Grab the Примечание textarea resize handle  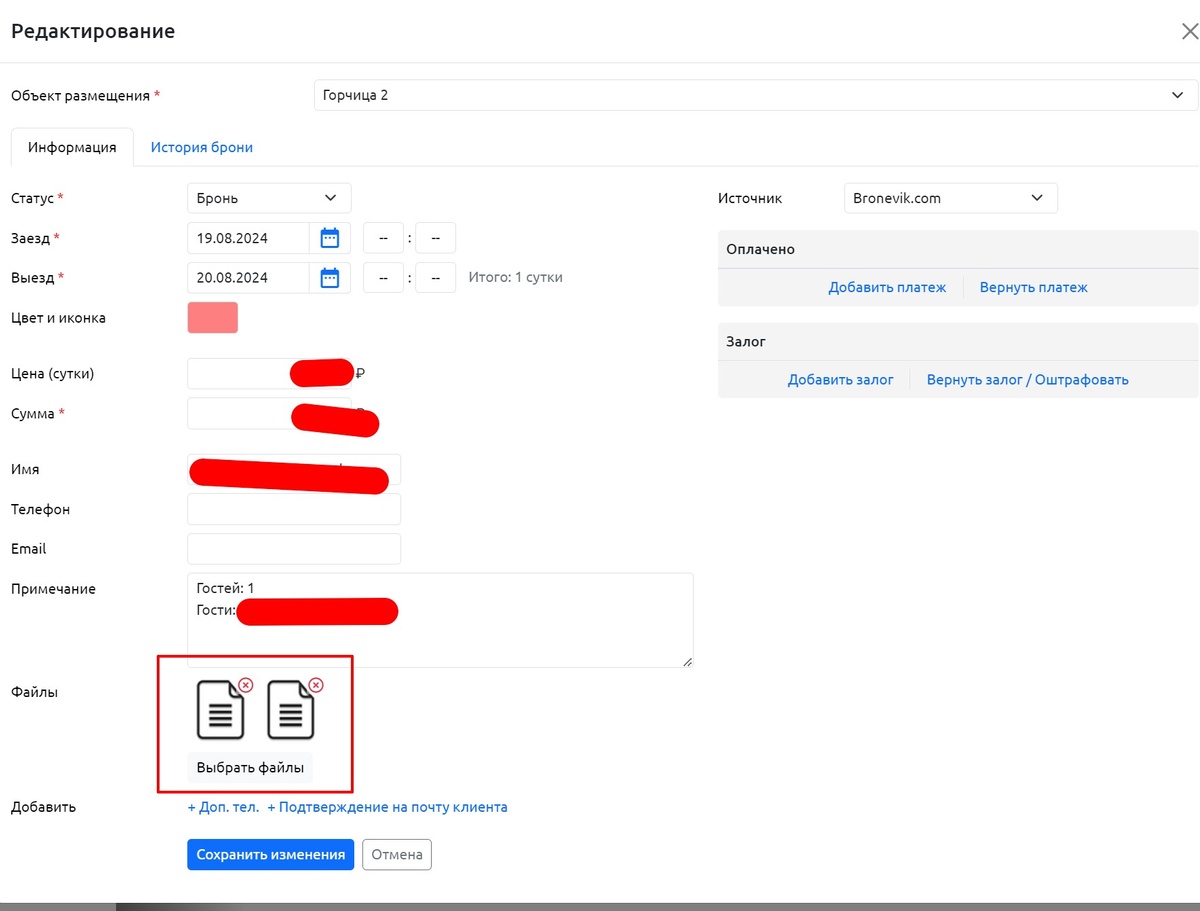pyautogui.click(x=687, y=661)
